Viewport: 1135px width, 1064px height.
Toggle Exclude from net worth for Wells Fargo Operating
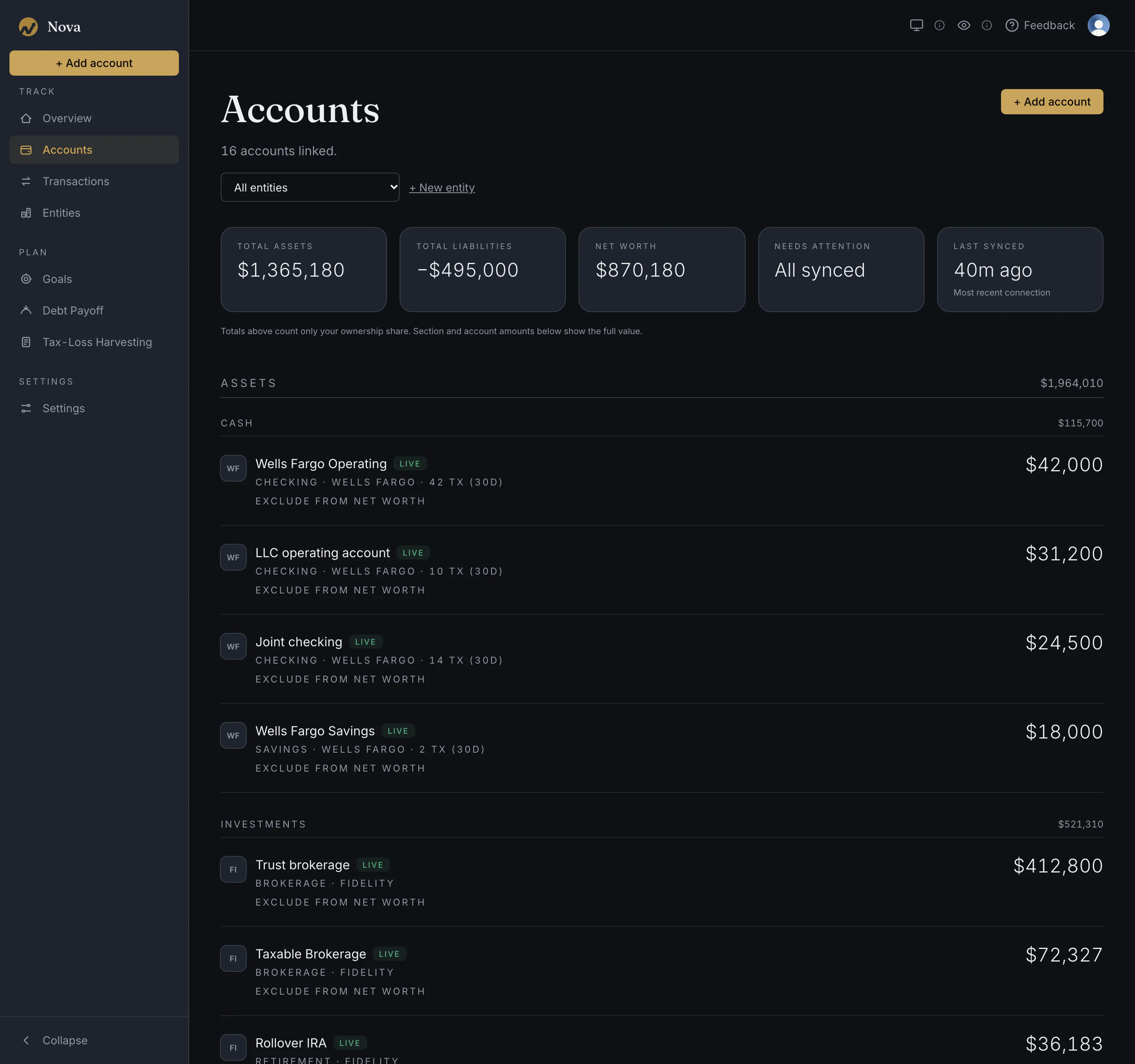340,501
